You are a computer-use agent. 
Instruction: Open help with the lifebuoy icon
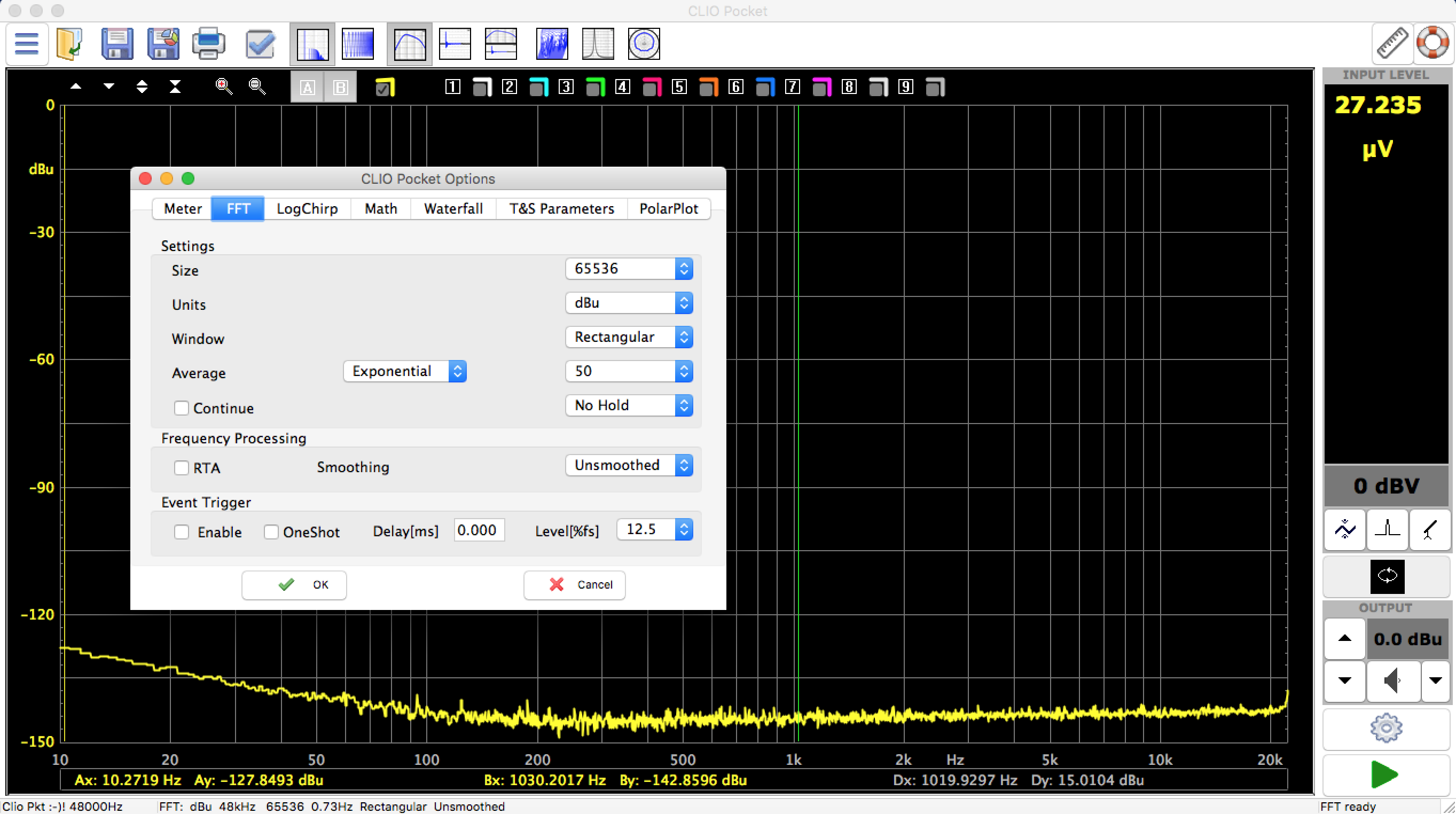[x=1434, y=43]
